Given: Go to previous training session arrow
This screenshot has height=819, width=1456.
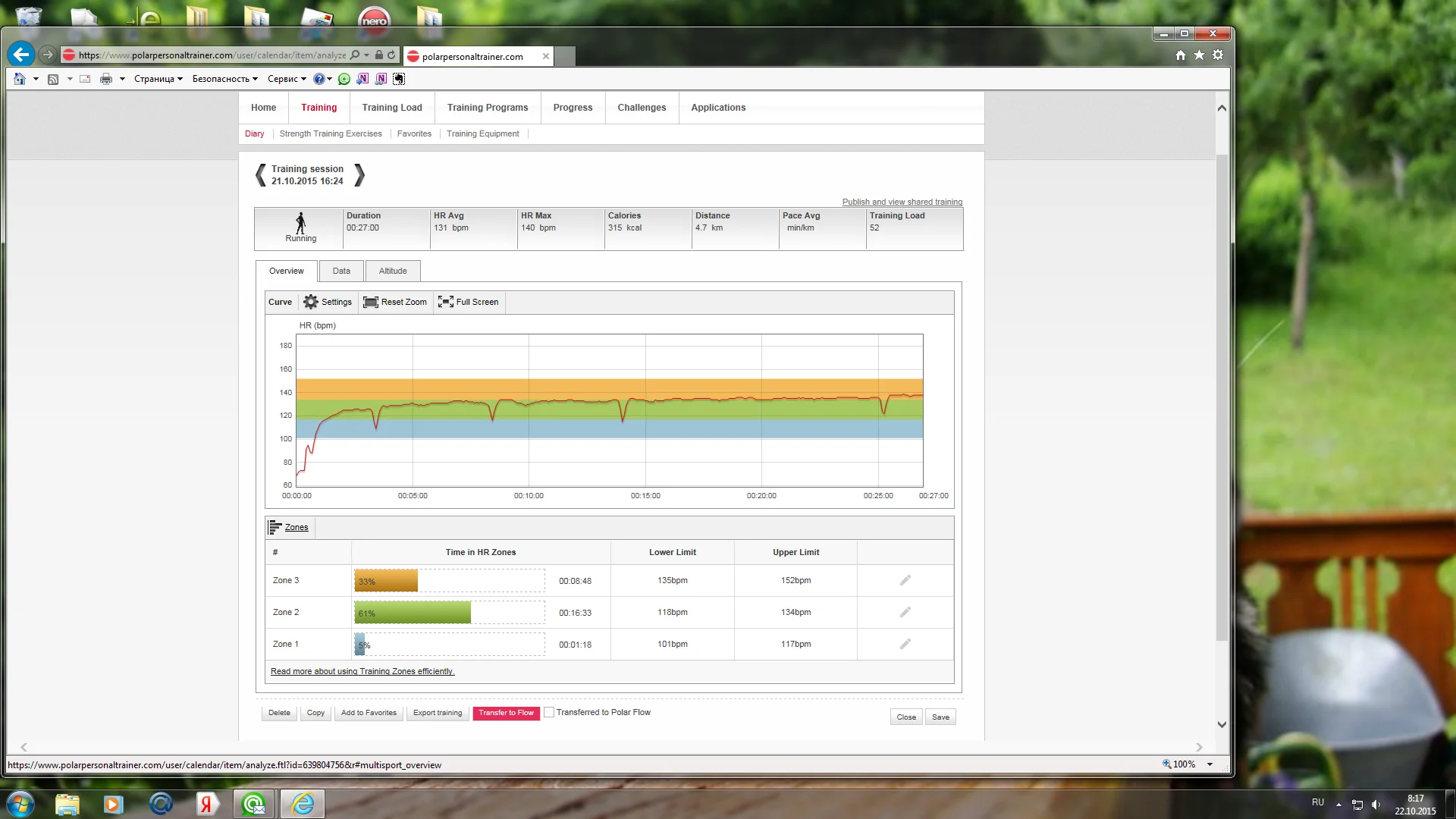Looking at the screenshot, I should pos(261,175).
